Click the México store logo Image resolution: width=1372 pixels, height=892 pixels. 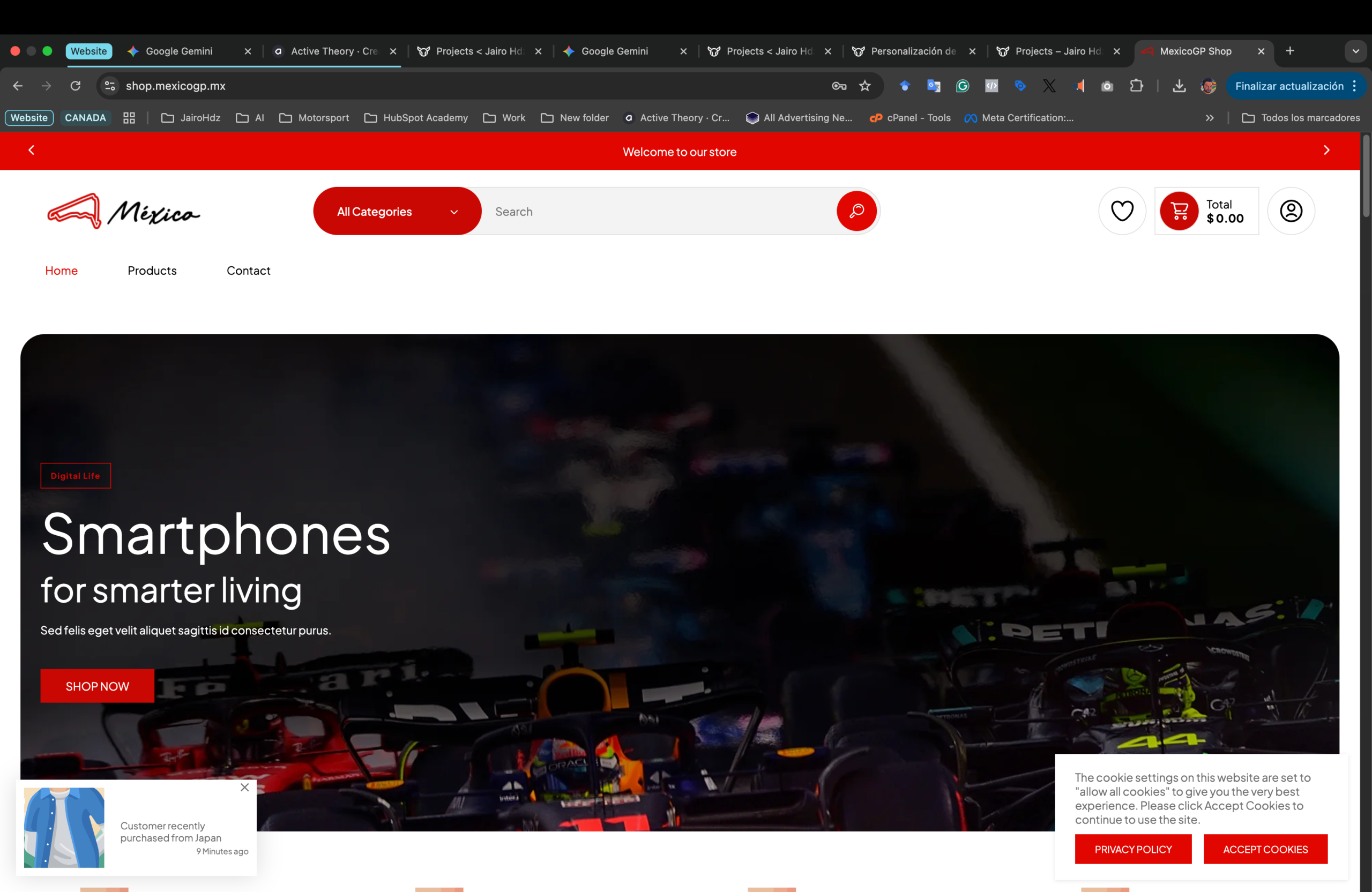click(x=123, y=212)
